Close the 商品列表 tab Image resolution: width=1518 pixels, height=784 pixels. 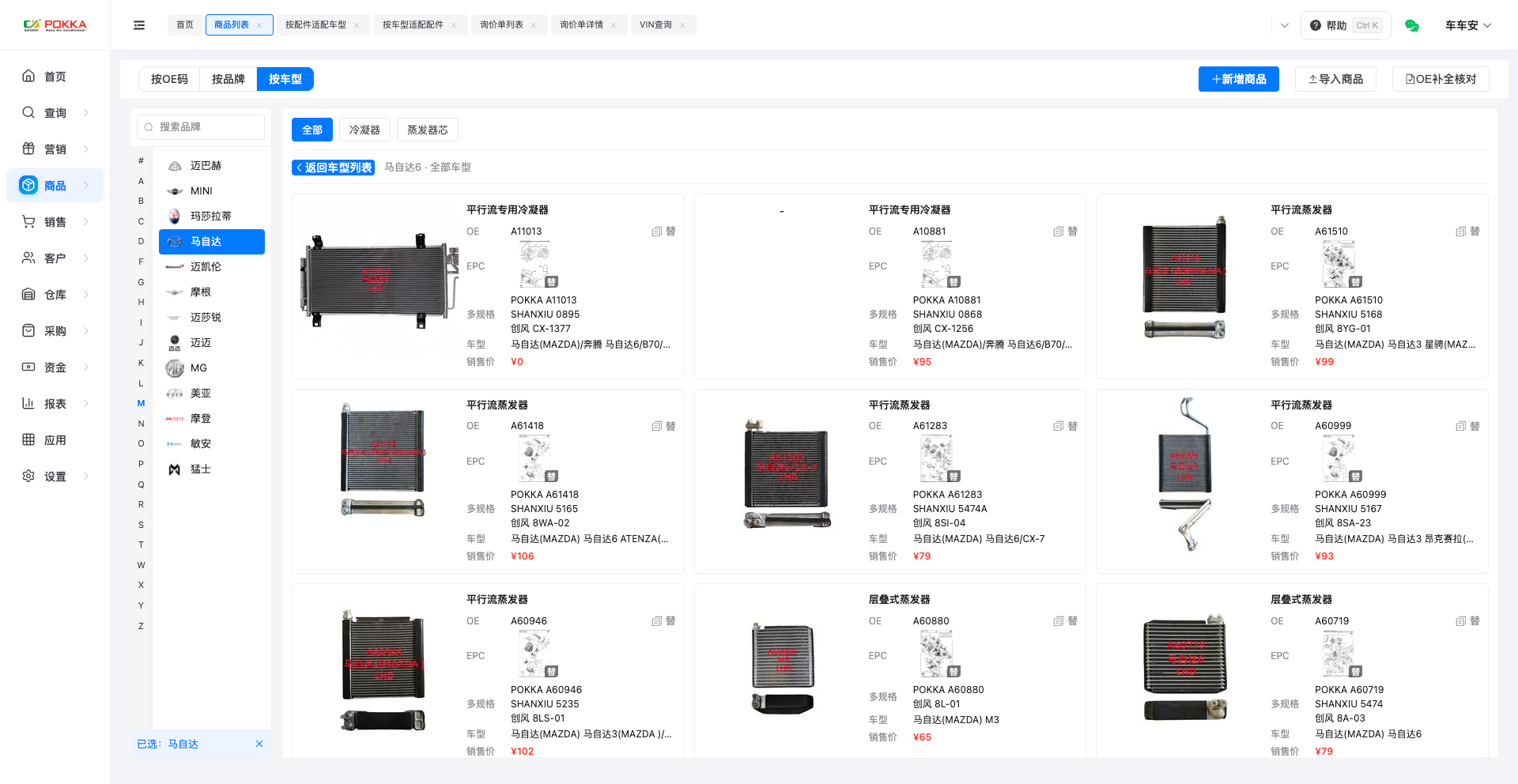coord(259,25)
